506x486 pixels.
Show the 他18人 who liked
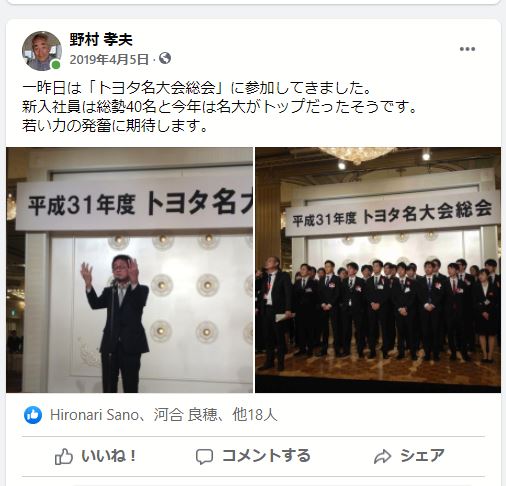coord(255,415)
